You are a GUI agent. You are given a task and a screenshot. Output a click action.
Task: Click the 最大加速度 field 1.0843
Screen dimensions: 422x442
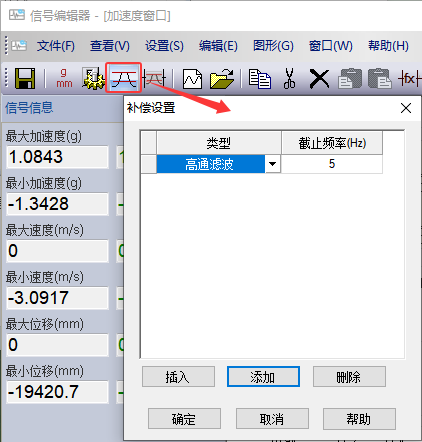57,157
